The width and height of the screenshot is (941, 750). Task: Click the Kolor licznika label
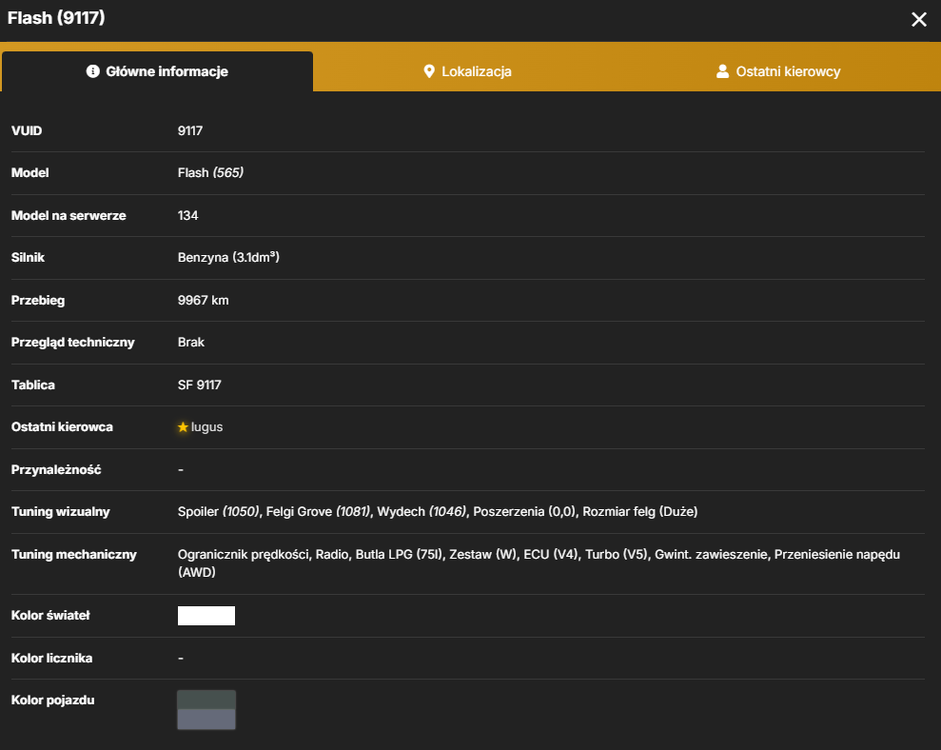(x=52, y=658)
